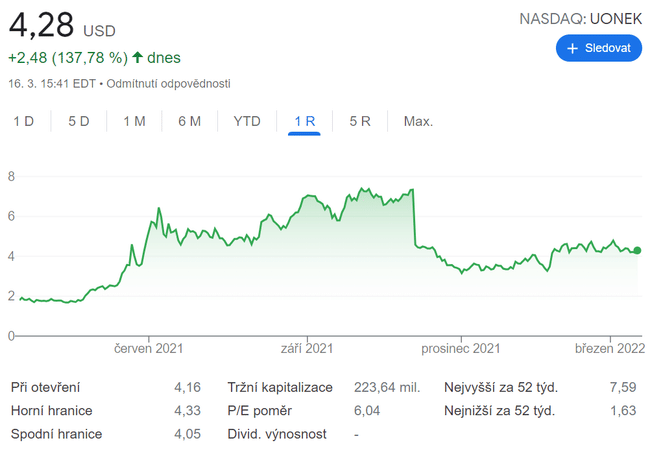Show the 1 M chart range
The width and height of the screenshot is (650, 460).
(x=134, y=121)
